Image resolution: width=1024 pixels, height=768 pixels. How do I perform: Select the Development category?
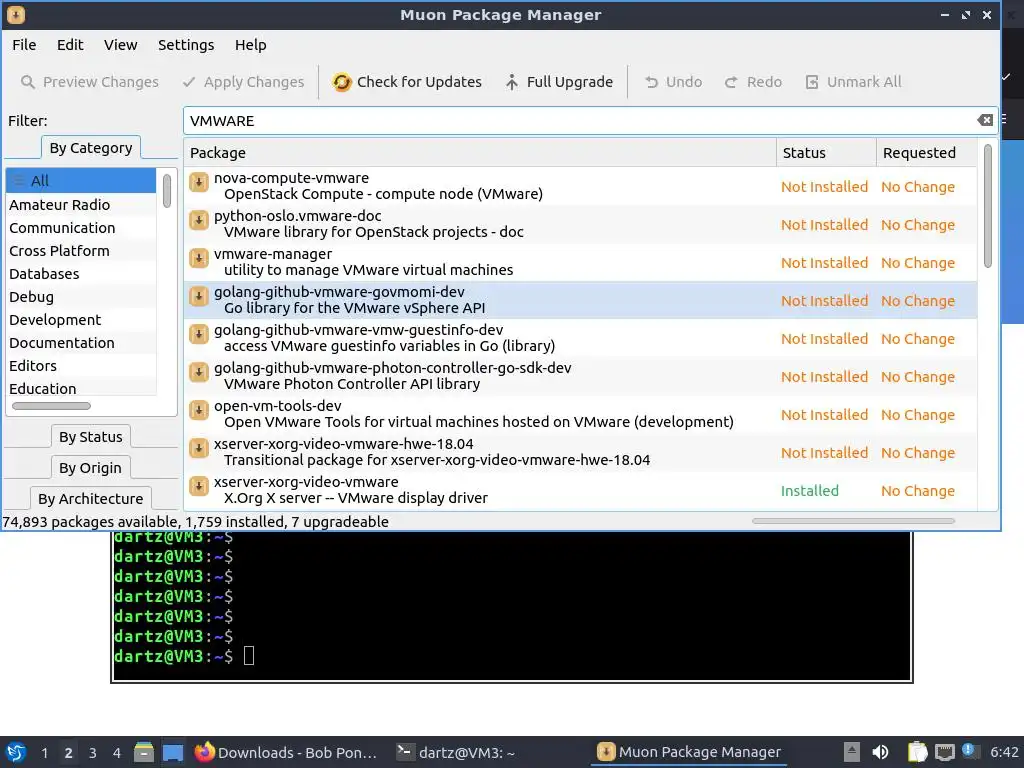tap(81, 319)
